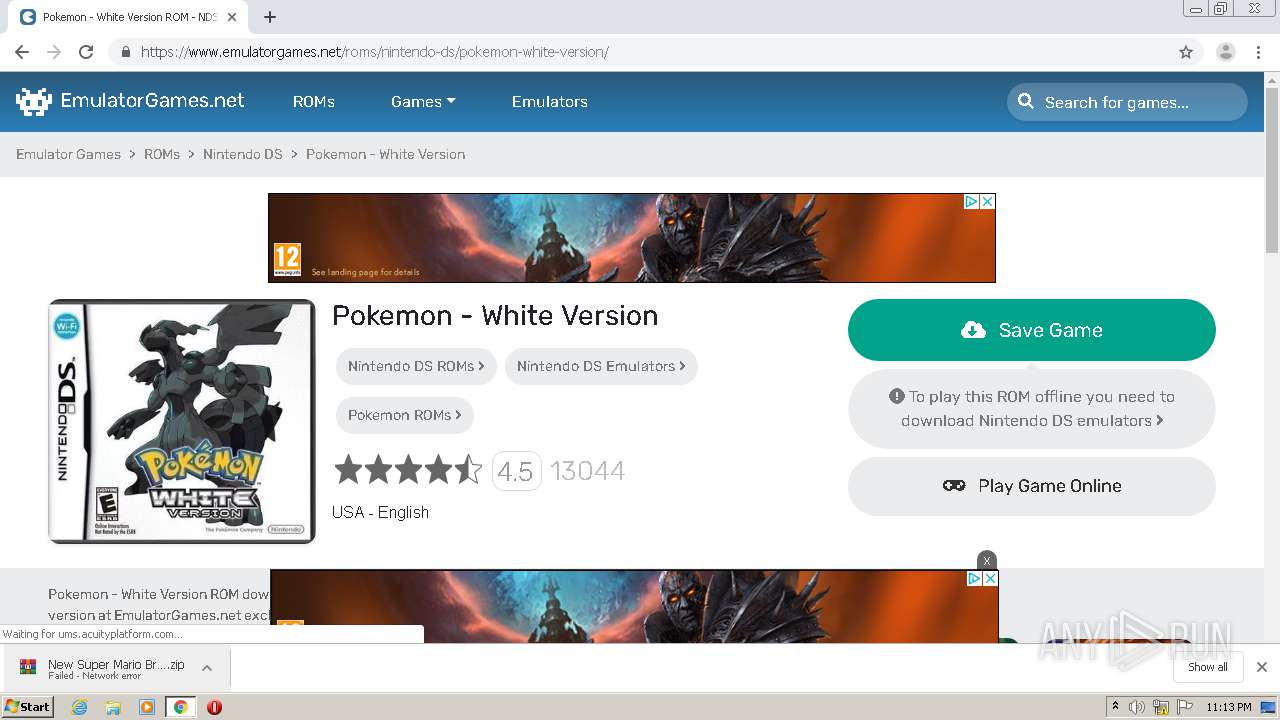The height and width of the screenshot is (720, 1280).
Task: Click the address bar URL
Action: [375, 52]
